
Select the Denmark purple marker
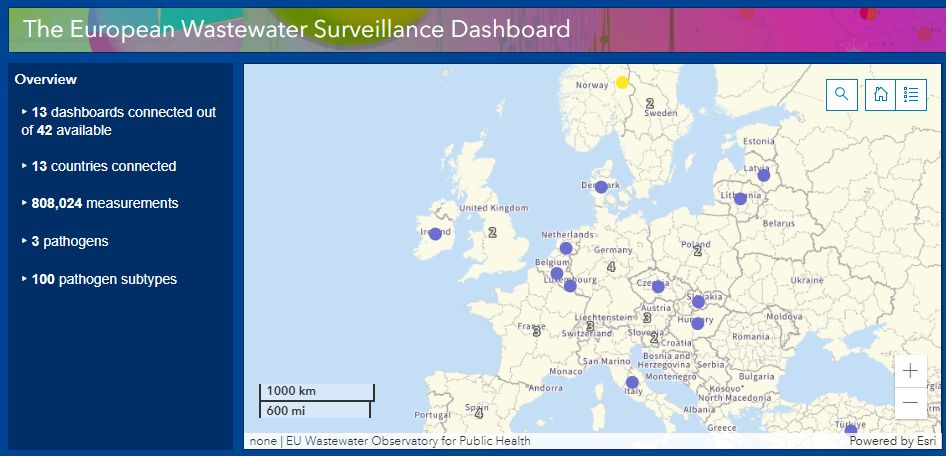coord(601,187)
